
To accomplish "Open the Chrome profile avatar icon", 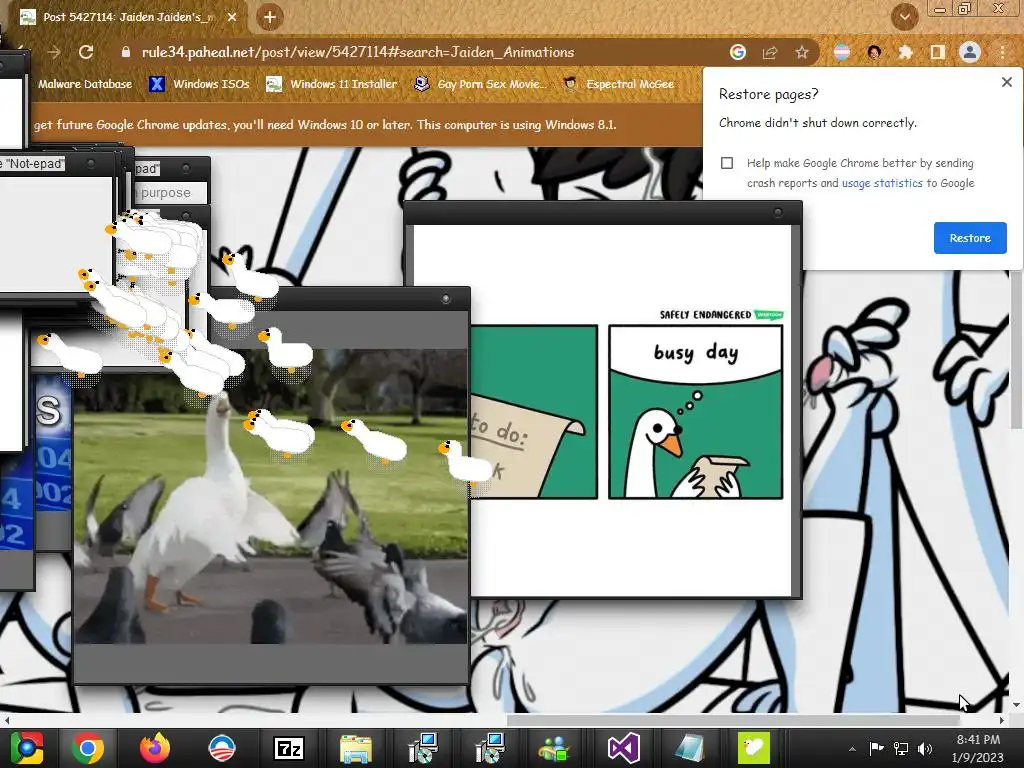I will (970, 52).
